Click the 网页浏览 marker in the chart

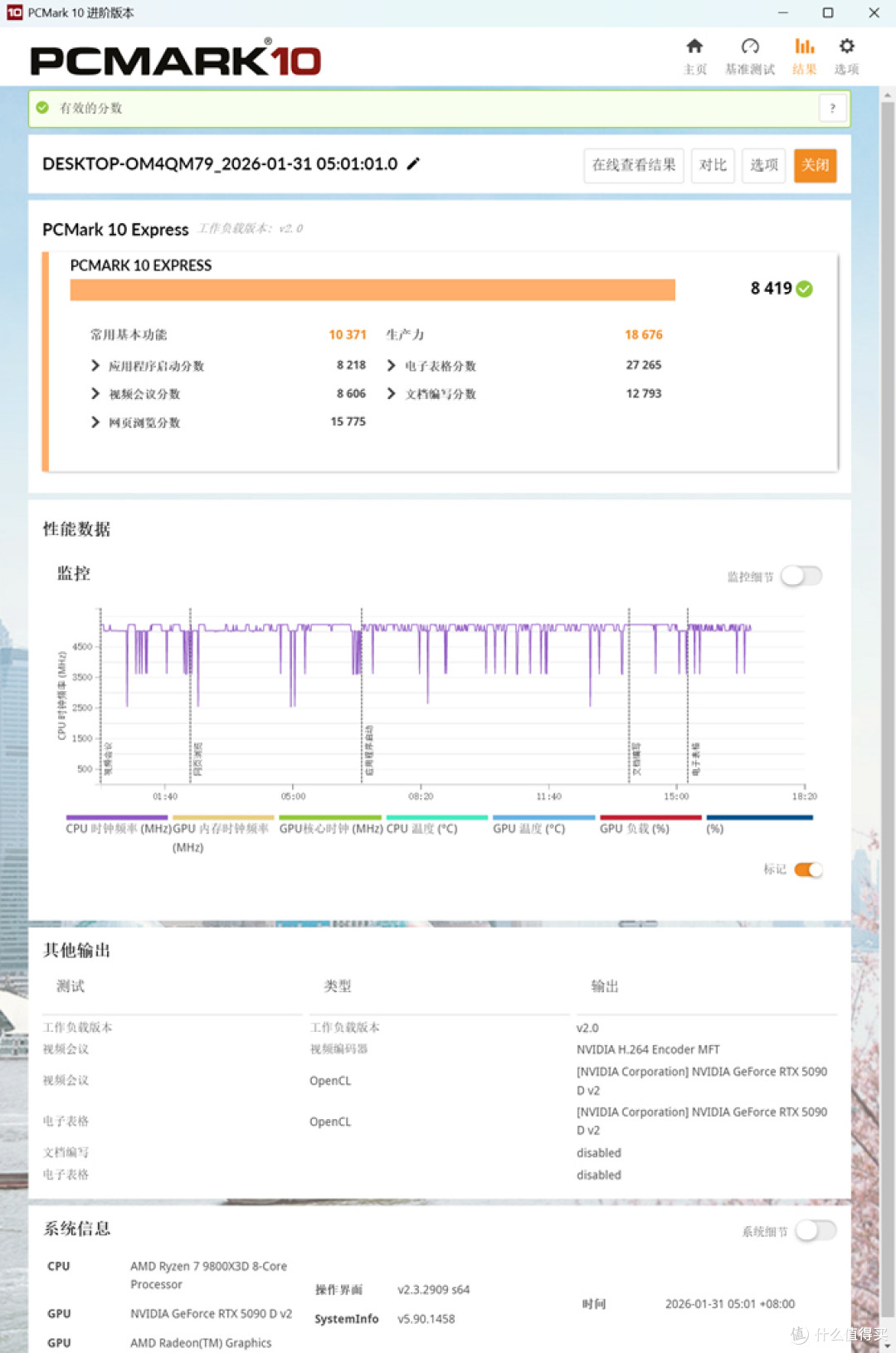[197, 759]
